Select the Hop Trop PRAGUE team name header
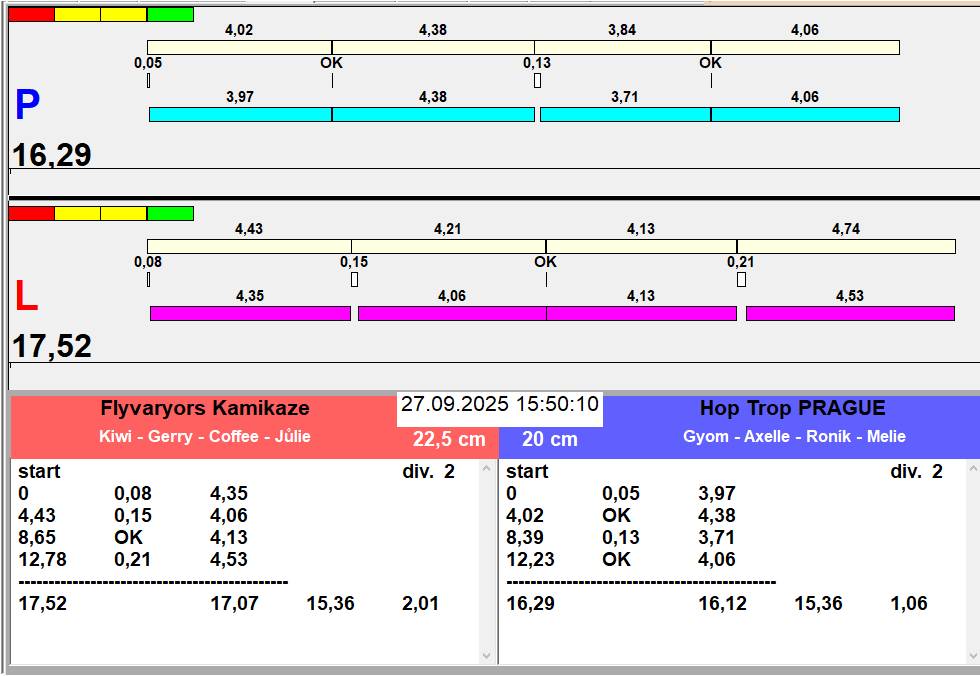980x676 pixels. point(792,408)
